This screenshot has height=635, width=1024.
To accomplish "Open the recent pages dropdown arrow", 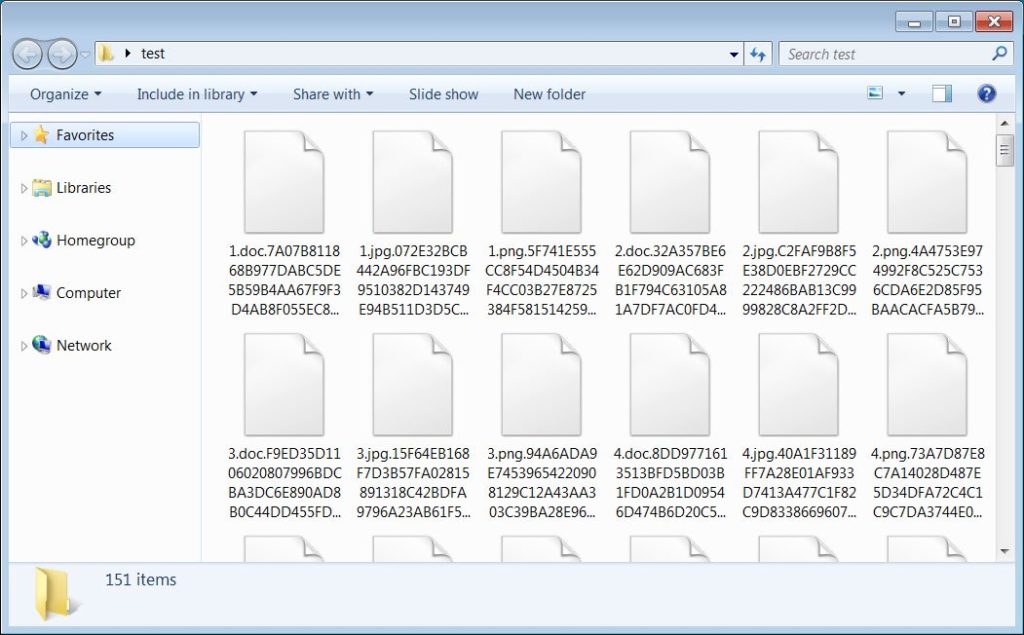I will [85, 54].
